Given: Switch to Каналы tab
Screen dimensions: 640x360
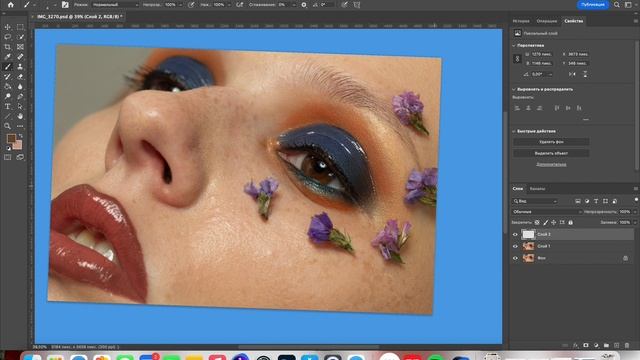Looking at the screenshot, I should (x=537, y=189).
